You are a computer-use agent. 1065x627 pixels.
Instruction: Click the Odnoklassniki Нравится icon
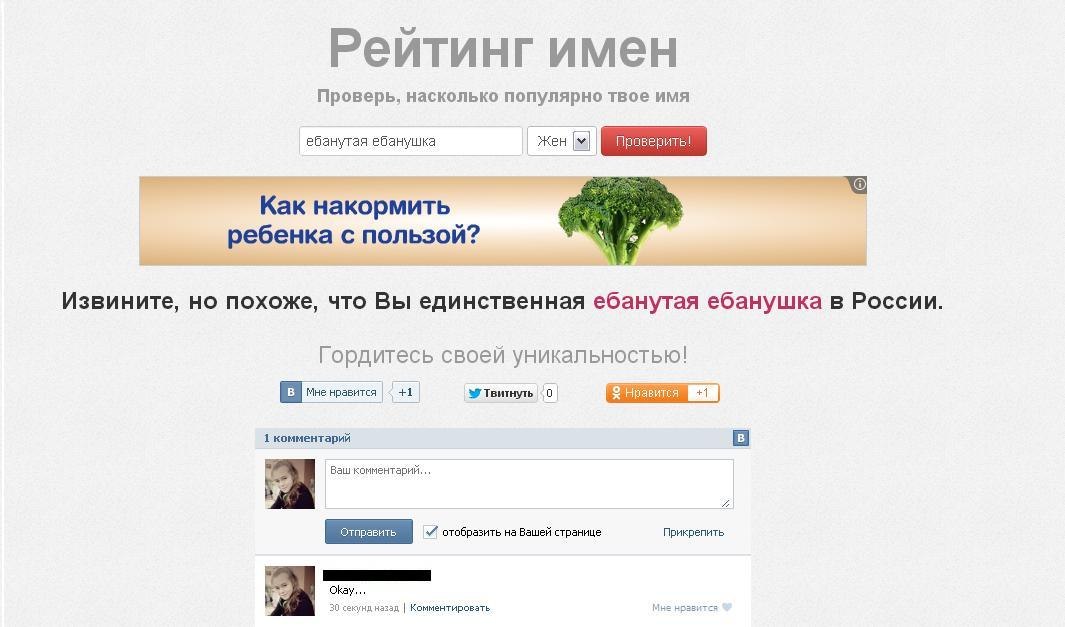point(616,393)
